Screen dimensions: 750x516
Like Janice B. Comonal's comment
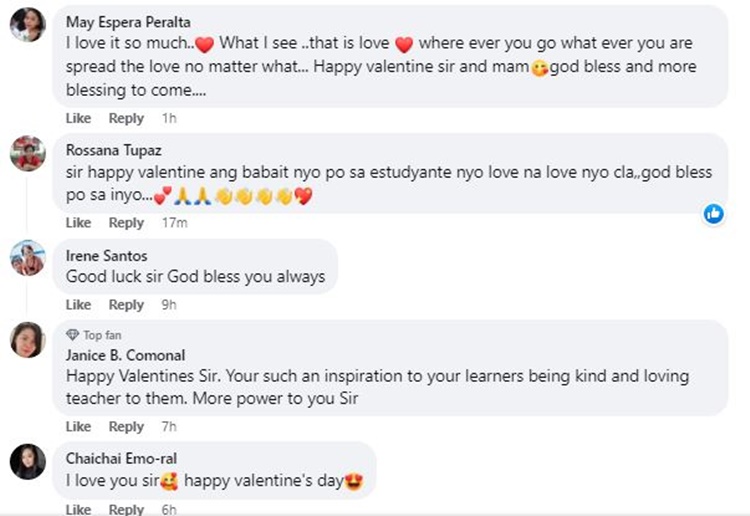point(78,427)
